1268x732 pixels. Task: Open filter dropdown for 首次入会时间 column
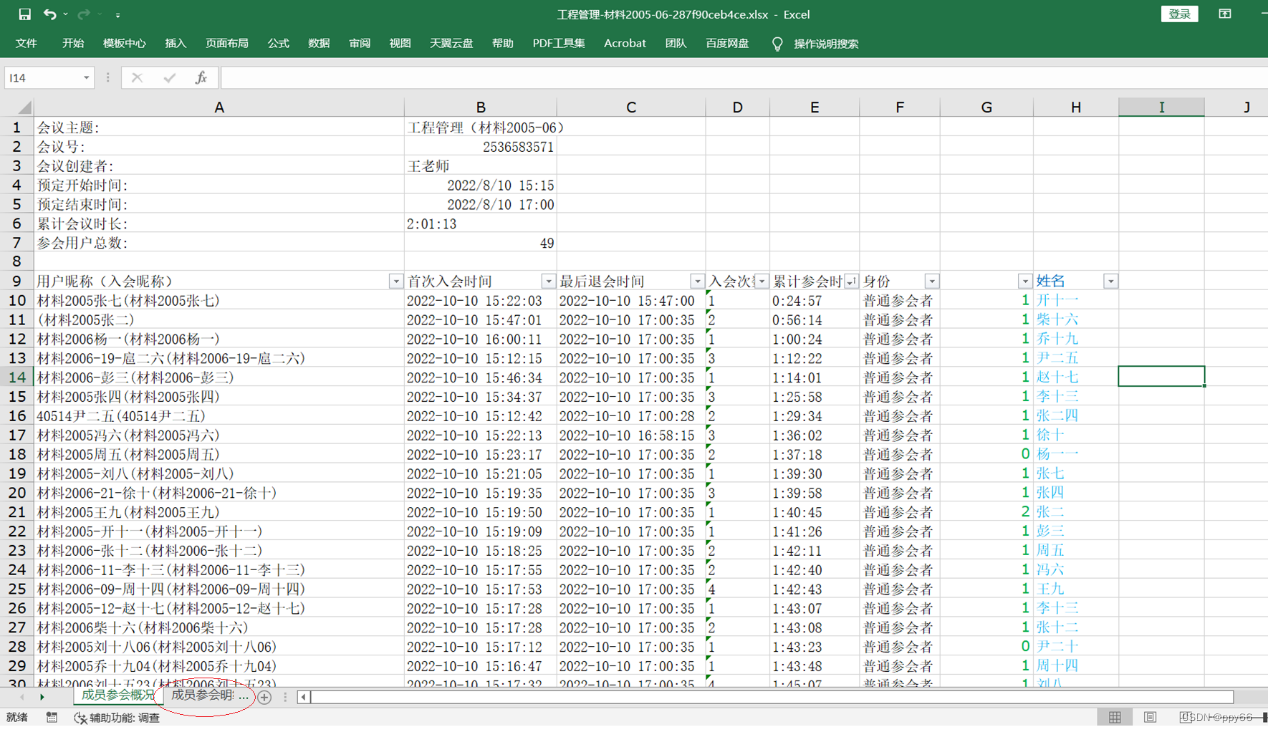click(x=548, y=282)
